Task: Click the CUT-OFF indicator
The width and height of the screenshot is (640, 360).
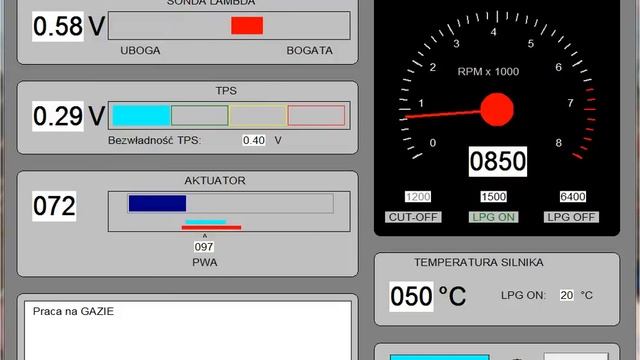Action: click(413, 217)
